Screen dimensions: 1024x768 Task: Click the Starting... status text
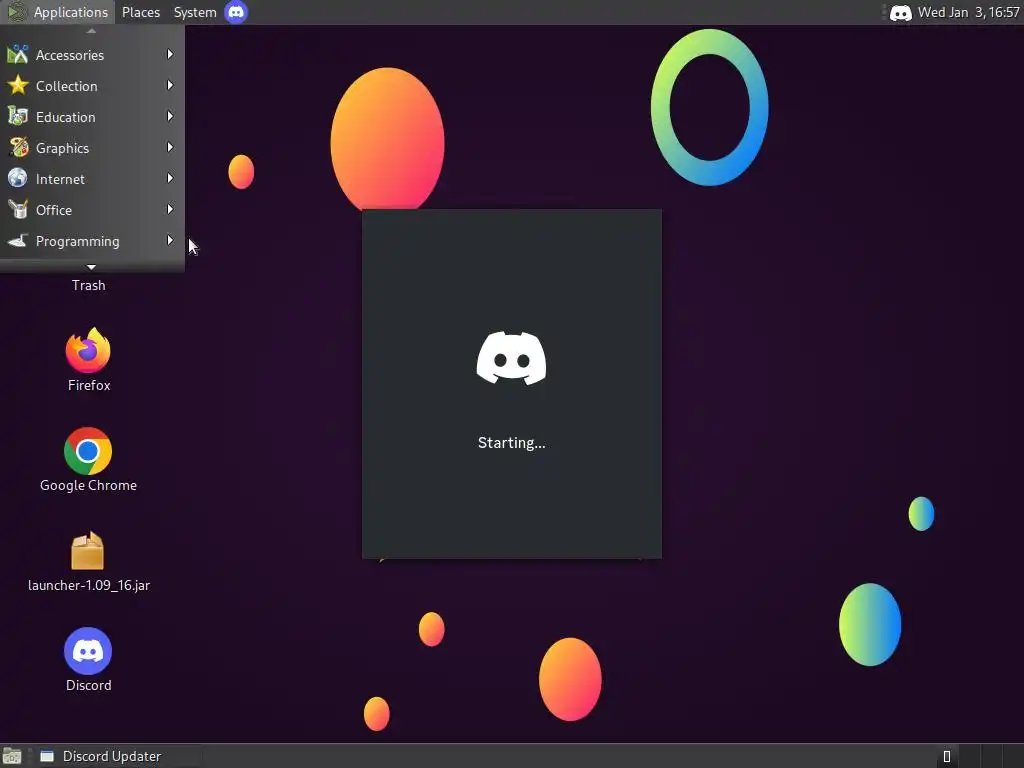point(511,443)
